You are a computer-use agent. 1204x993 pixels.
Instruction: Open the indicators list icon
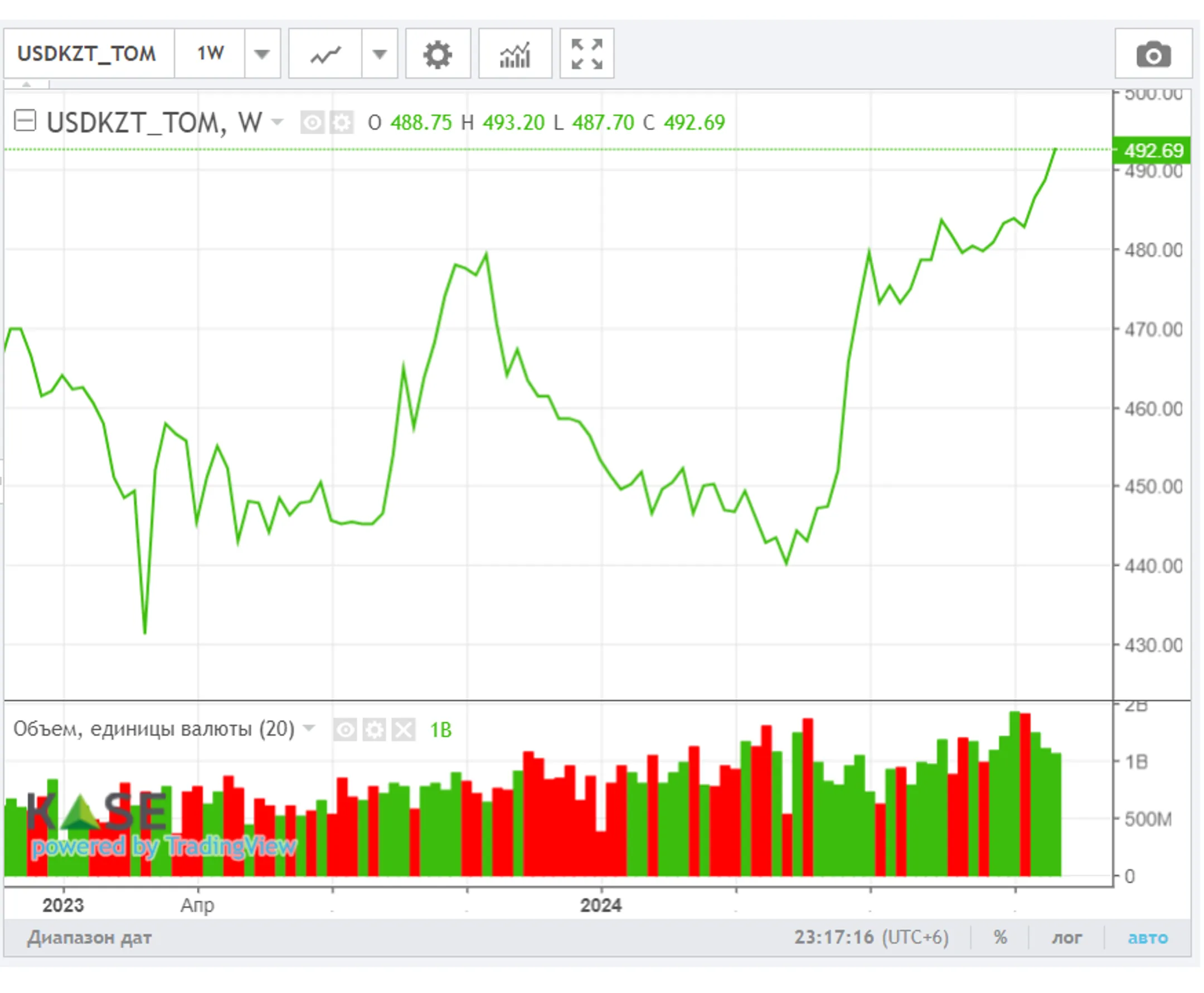[514, 55]
